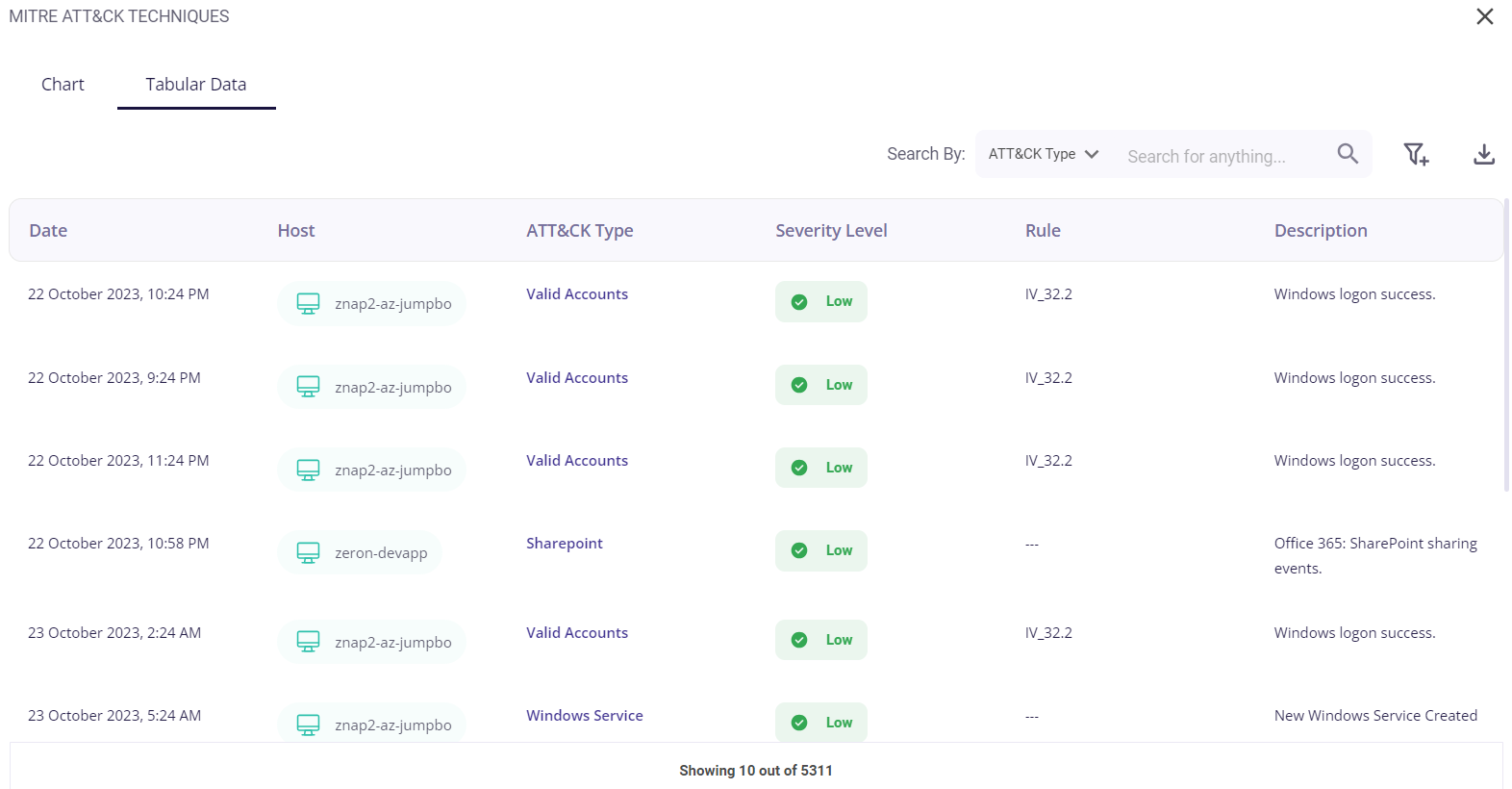
Task: Click monitor icon in the 10:24 PM row
Action: tap(308, 304)
